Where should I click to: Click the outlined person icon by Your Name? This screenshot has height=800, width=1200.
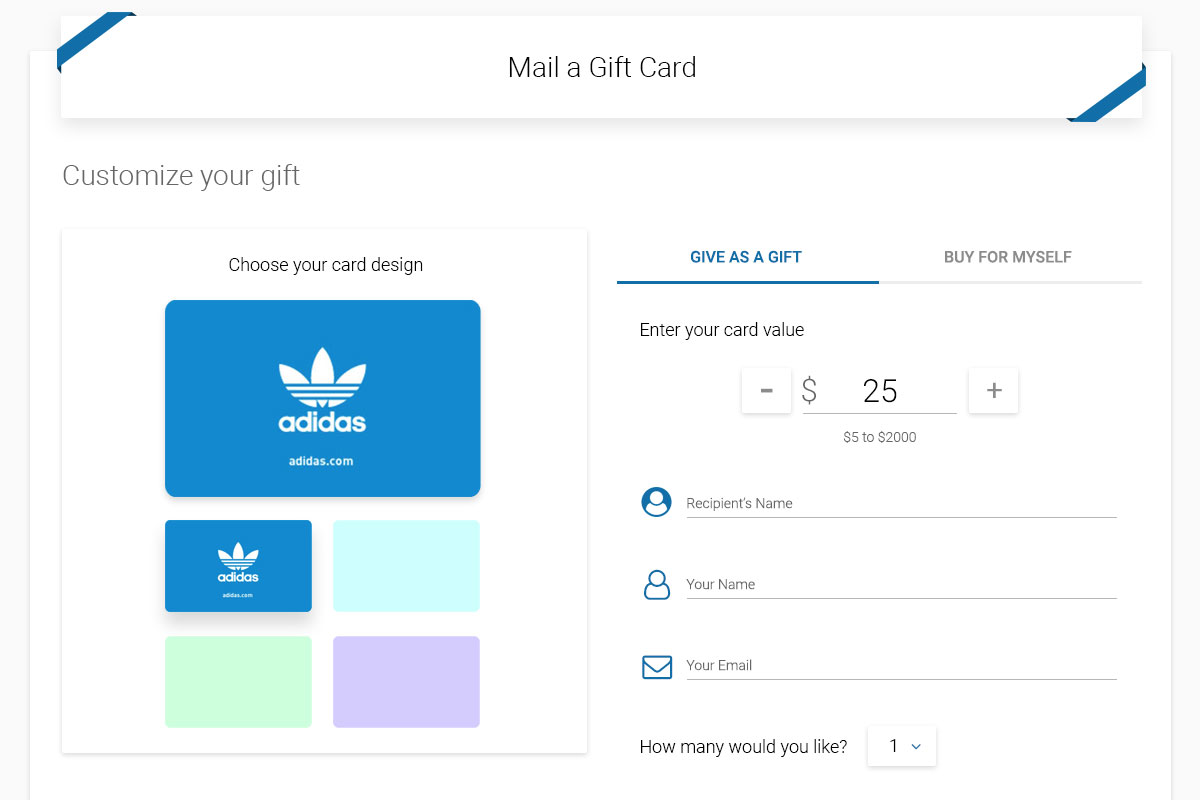(657, 584)
